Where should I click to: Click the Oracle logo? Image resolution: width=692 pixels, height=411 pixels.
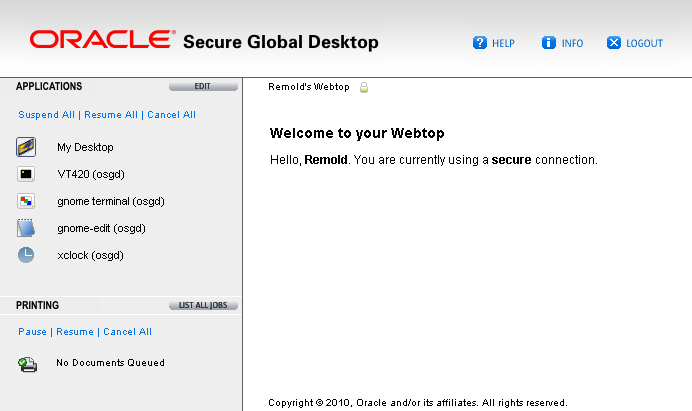coord(102,39)
